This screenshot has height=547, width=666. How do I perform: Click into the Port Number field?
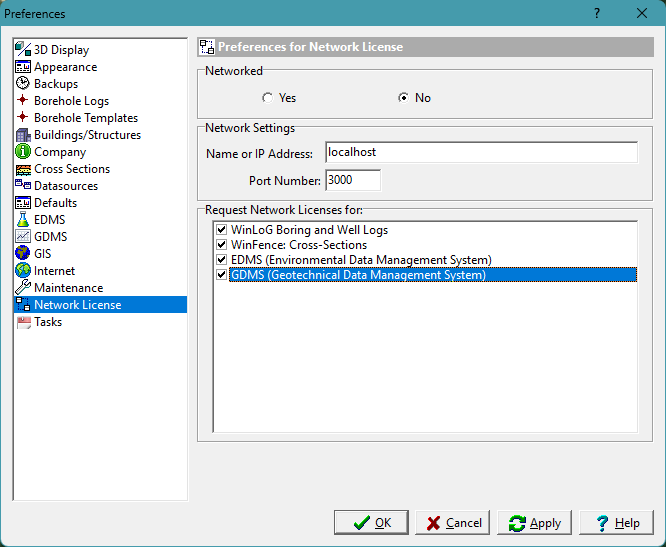point(352,180)
